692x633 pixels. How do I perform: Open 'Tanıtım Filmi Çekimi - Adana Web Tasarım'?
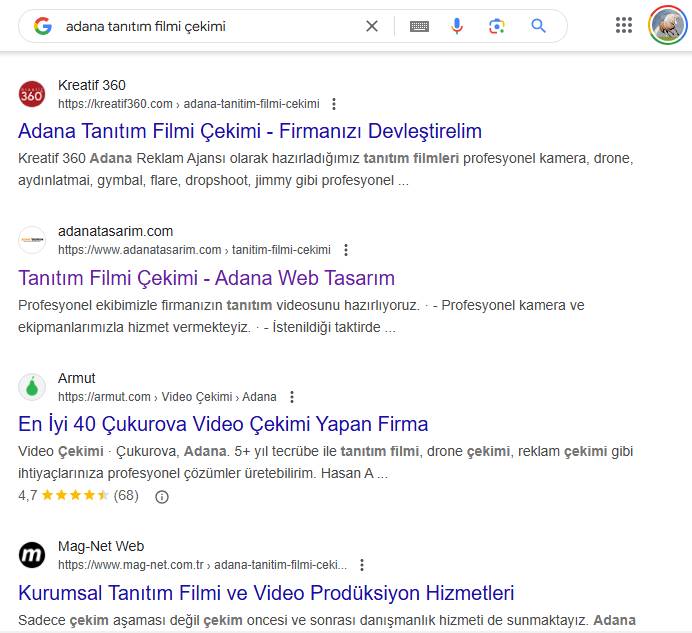(207, 278)
